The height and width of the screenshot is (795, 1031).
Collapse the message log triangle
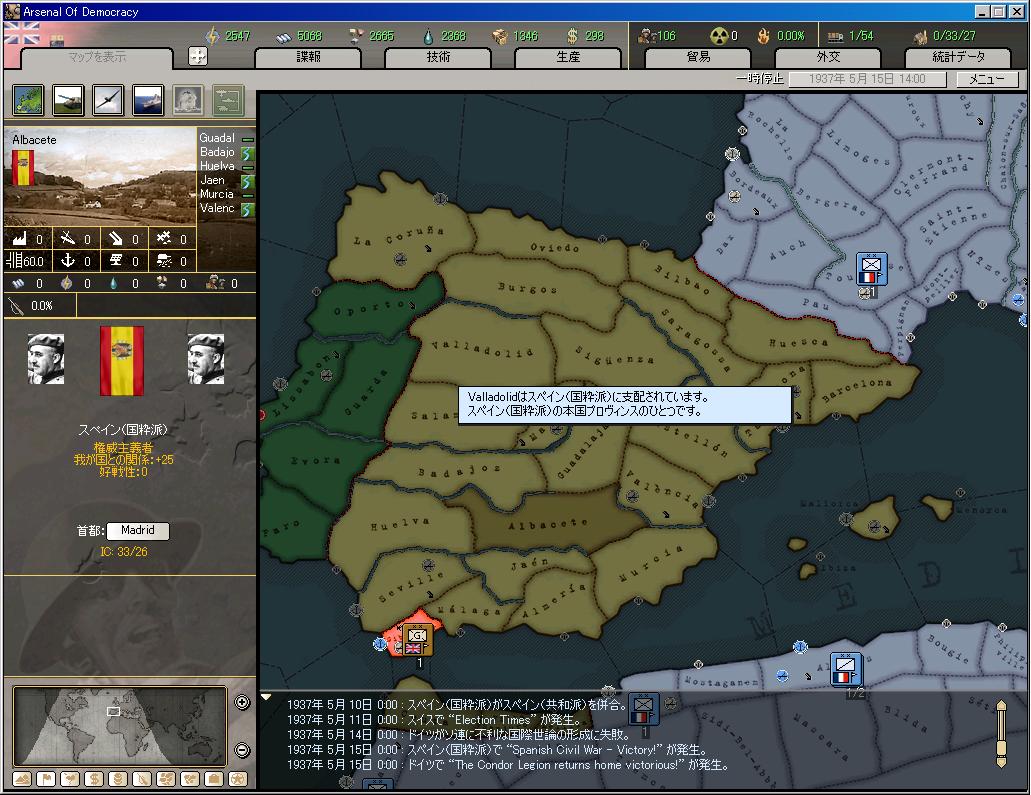(x=266, y=697)
